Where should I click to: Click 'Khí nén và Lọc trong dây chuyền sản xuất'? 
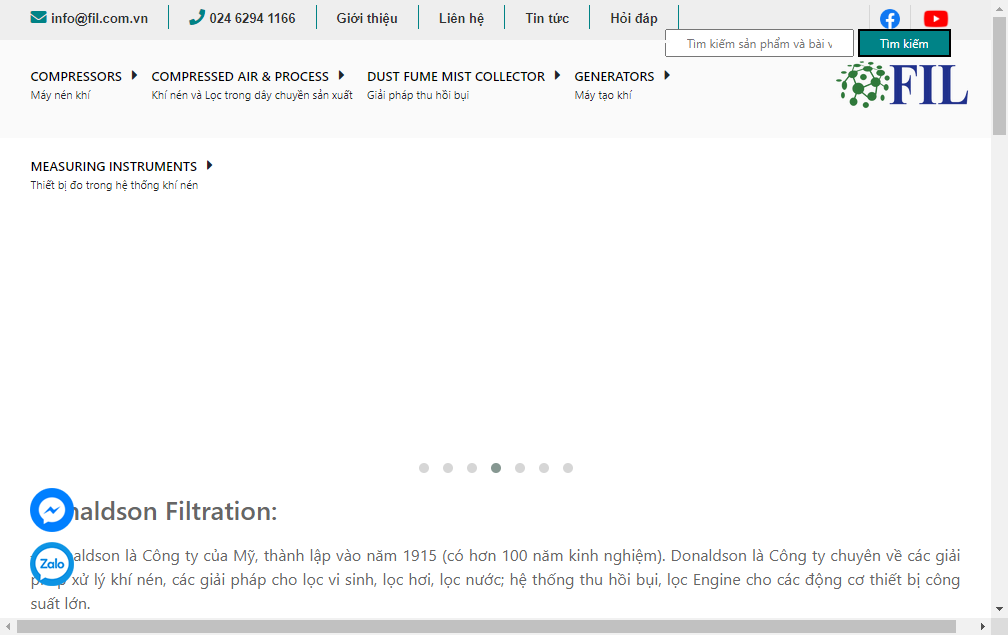point(252,95)
